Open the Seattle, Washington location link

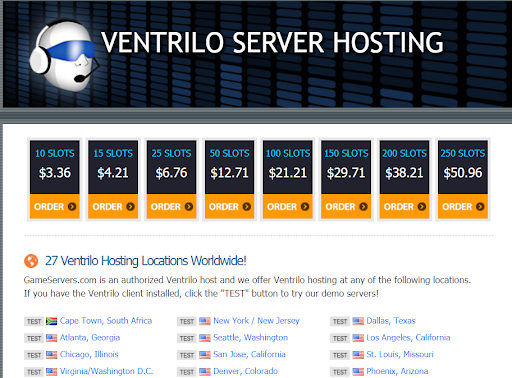(x=251, y=338)
